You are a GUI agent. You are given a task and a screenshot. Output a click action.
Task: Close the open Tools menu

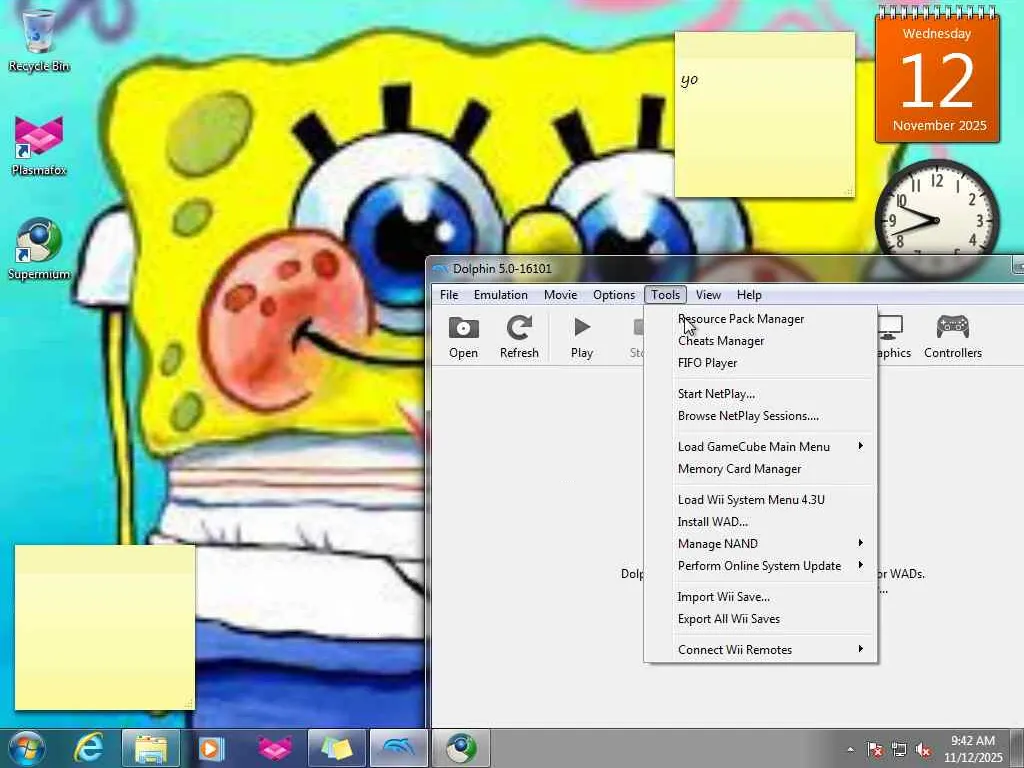[665, 295]
